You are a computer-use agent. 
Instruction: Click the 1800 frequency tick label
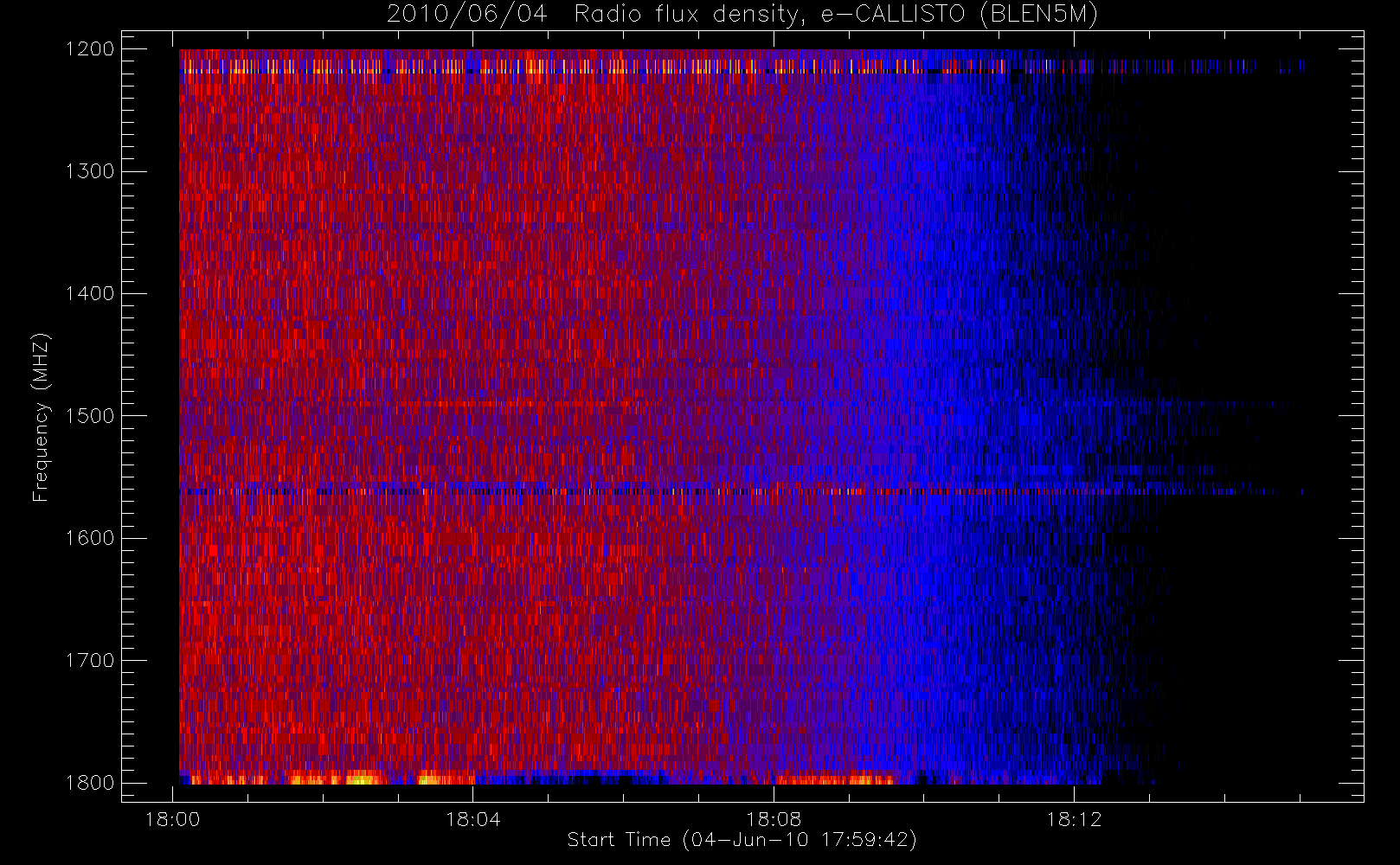(90, 783)
